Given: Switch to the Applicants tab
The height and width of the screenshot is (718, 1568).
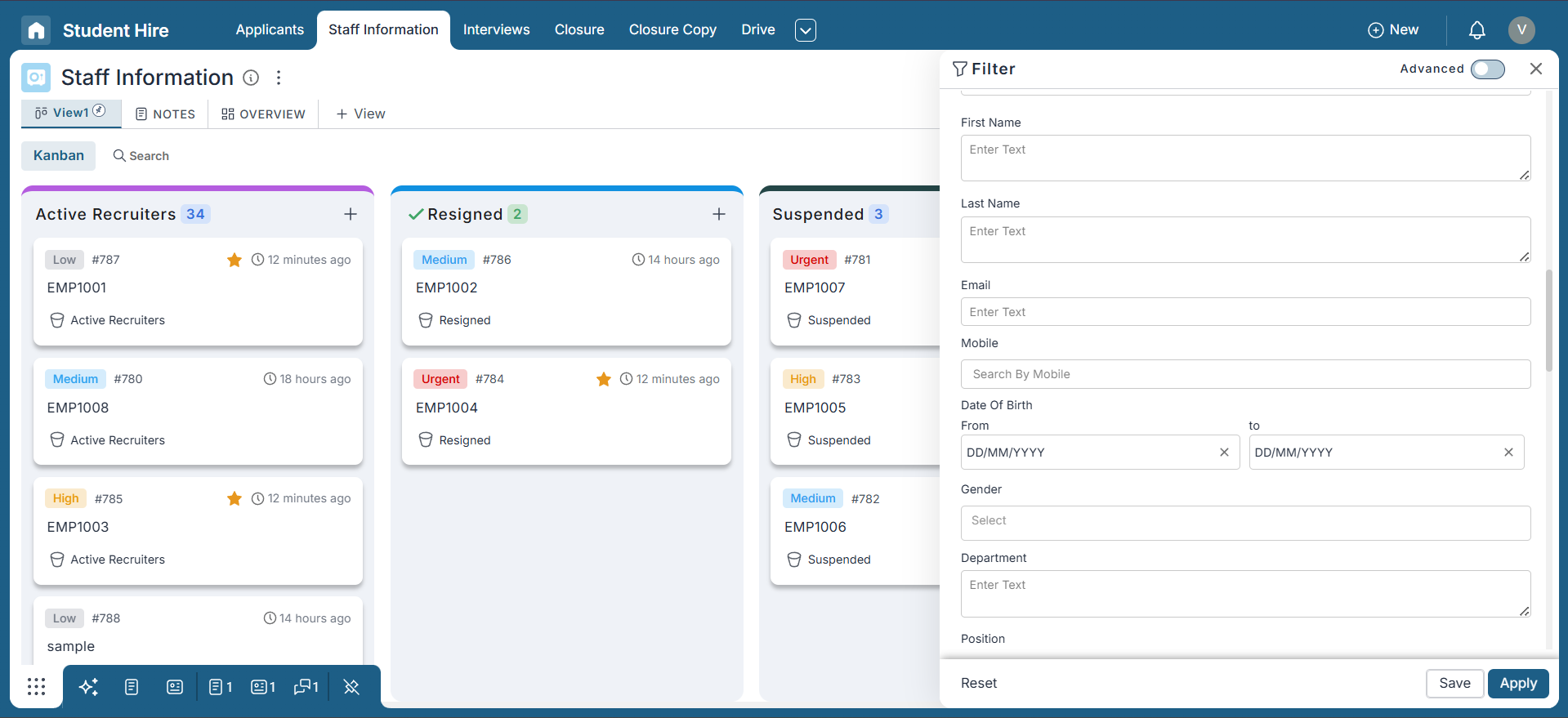Looking at the screenshot, I should (x=270, y=29).
